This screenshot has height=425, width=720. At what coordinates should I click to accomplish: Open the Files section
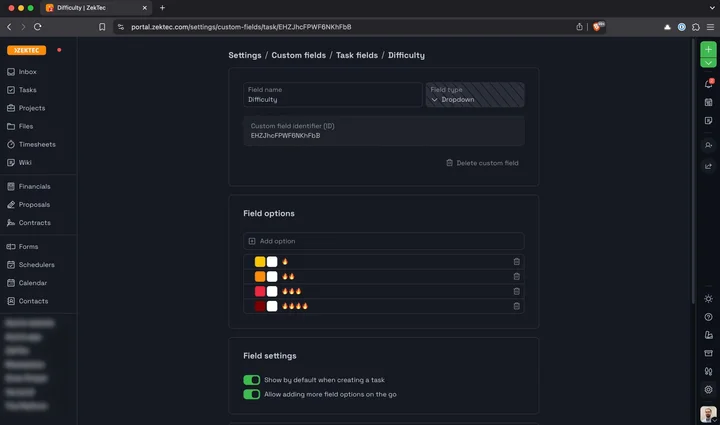(20, 126)
